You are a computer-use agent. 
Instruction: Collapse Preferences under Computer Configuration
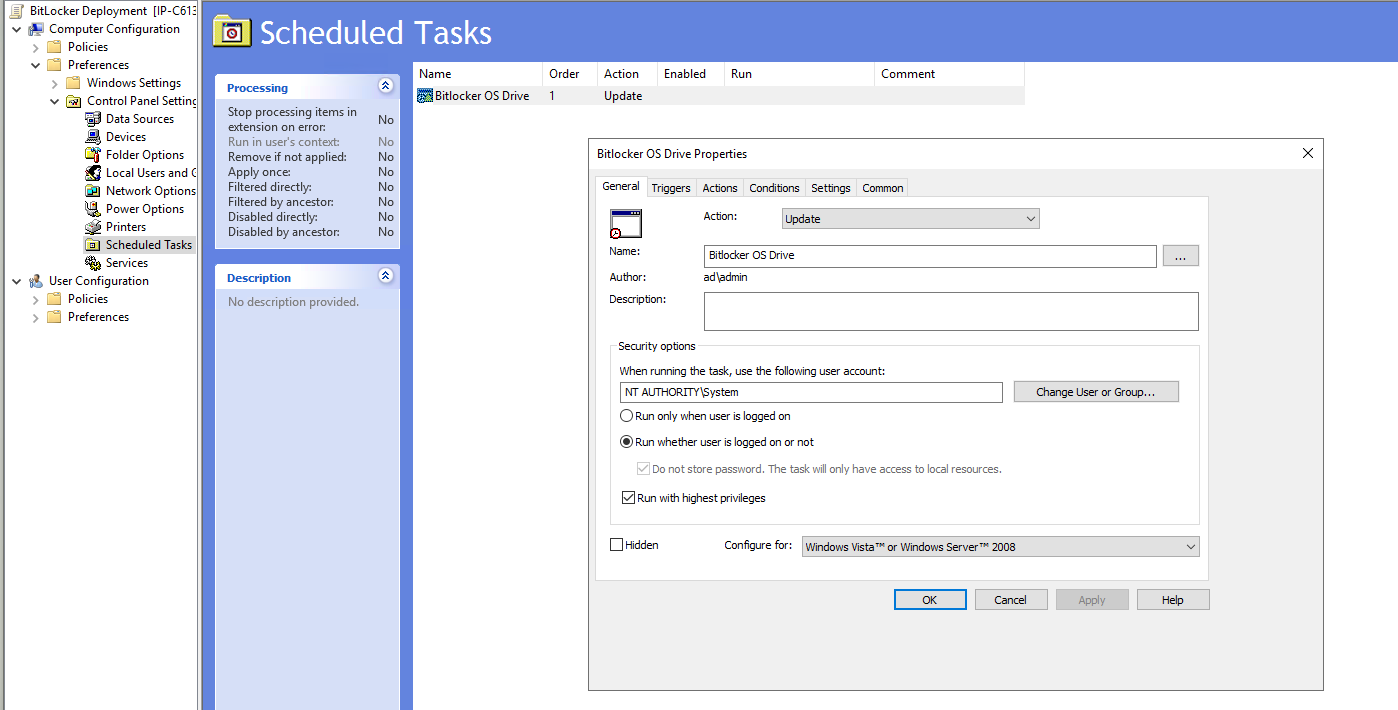click(x=36, y=65)
